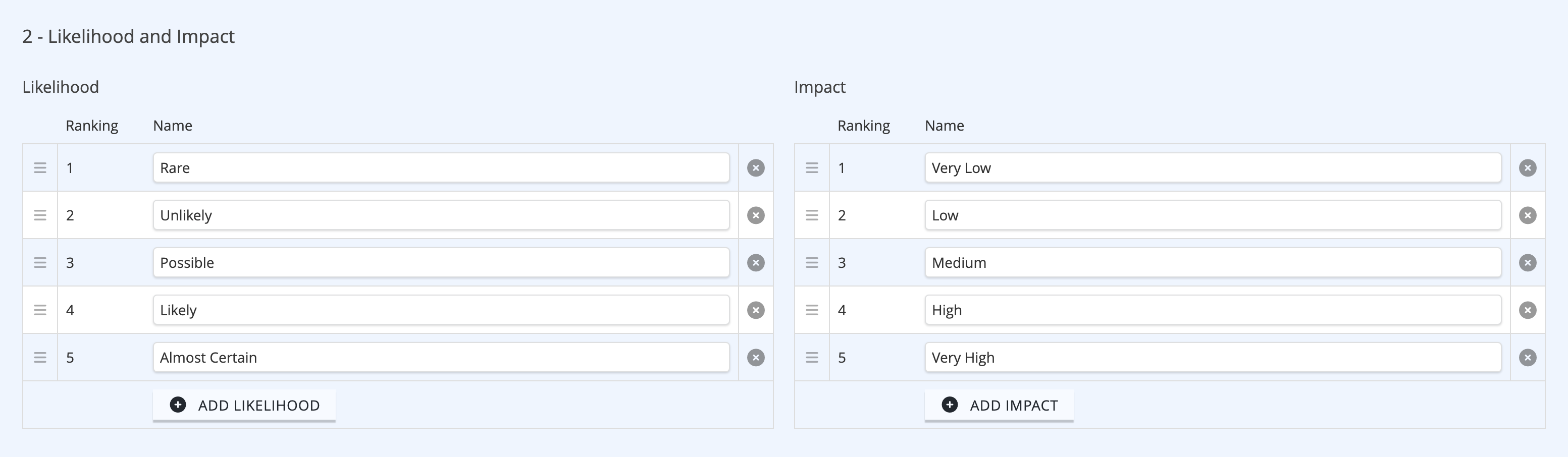
Task: Remove the Rare likelihood row
Action: [755, 168]
